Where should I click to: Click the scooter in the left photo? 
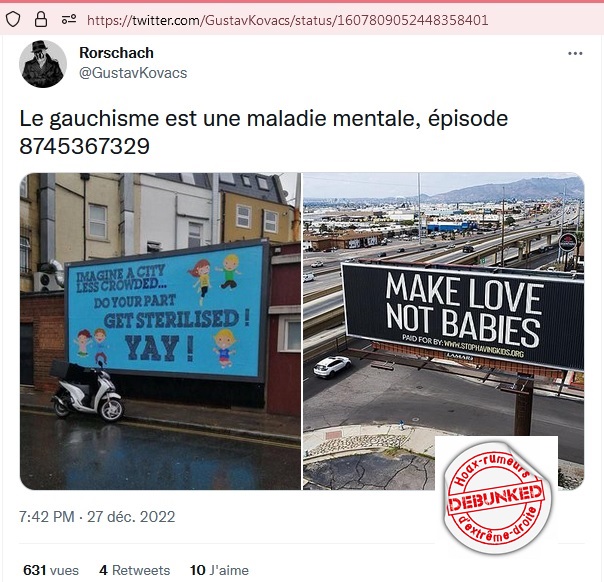point(87,391)
